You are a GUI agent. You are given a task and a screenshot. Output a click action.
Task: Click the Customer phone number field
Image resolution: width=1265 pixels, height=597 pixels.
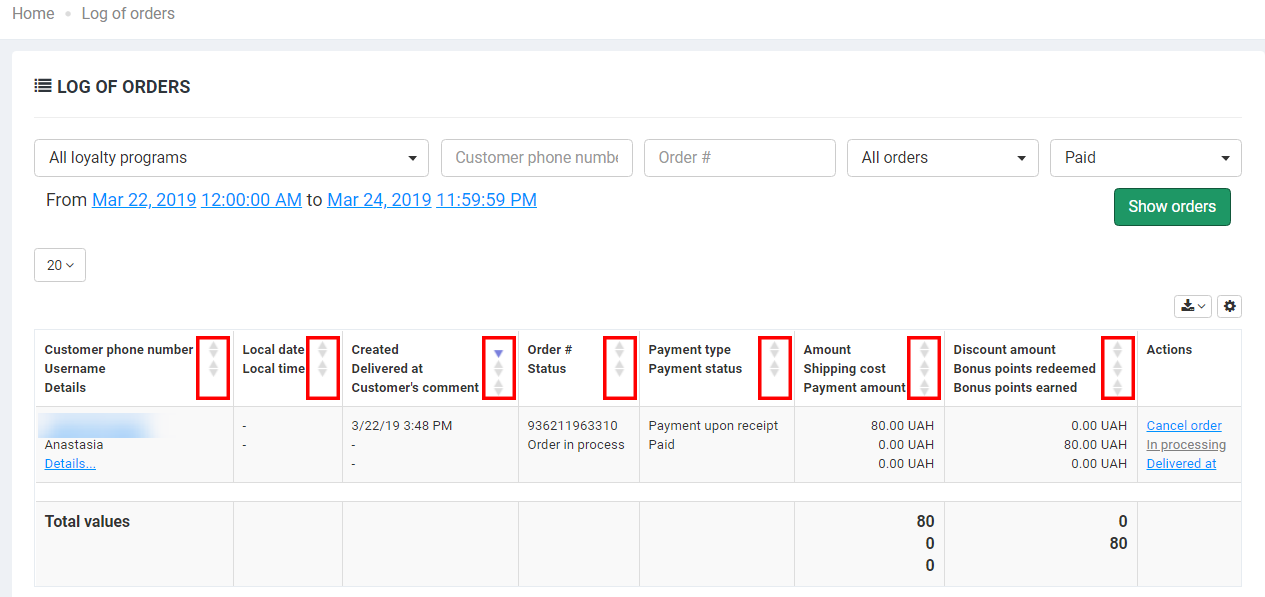pos(536,158)
